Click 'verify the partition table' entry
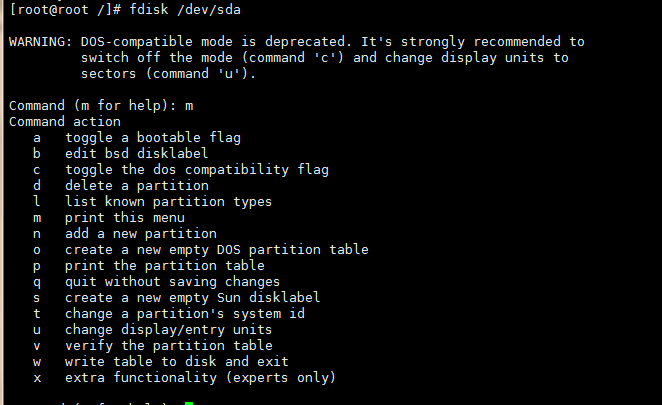This screenshot has width=662, height=405. point(153,345)
